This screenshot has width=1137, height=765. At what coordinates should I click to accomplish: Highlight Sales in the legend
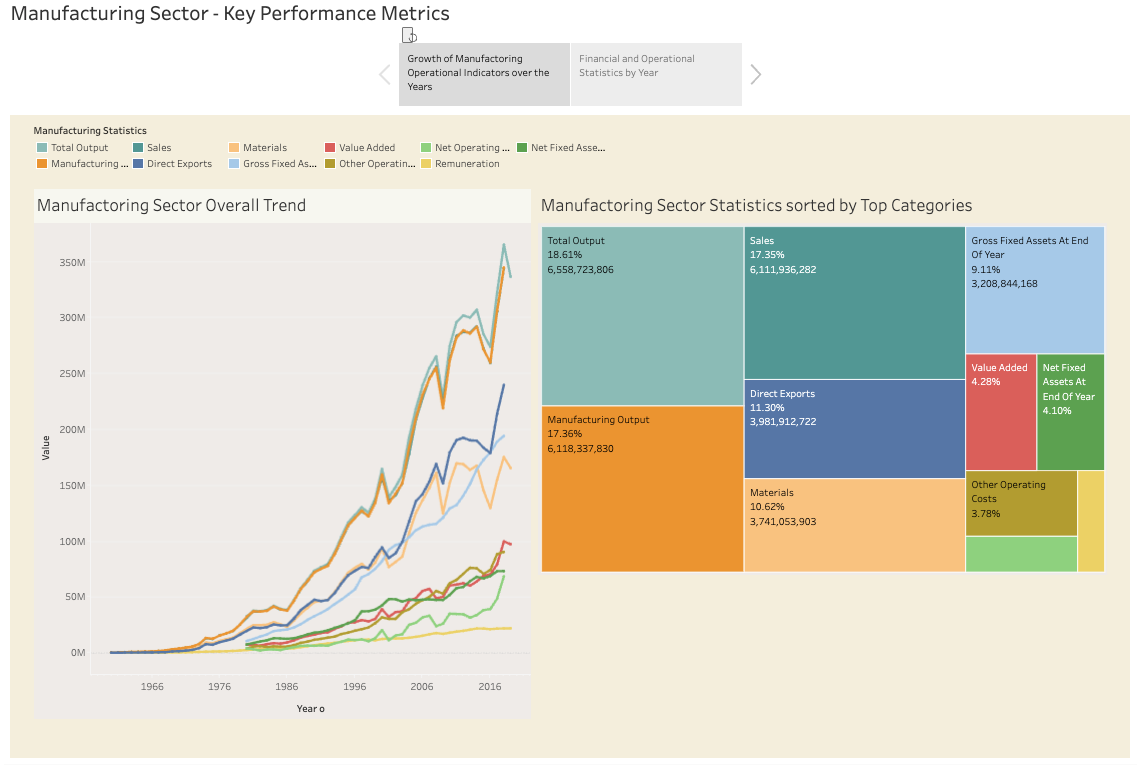click(x=159, y=148)
